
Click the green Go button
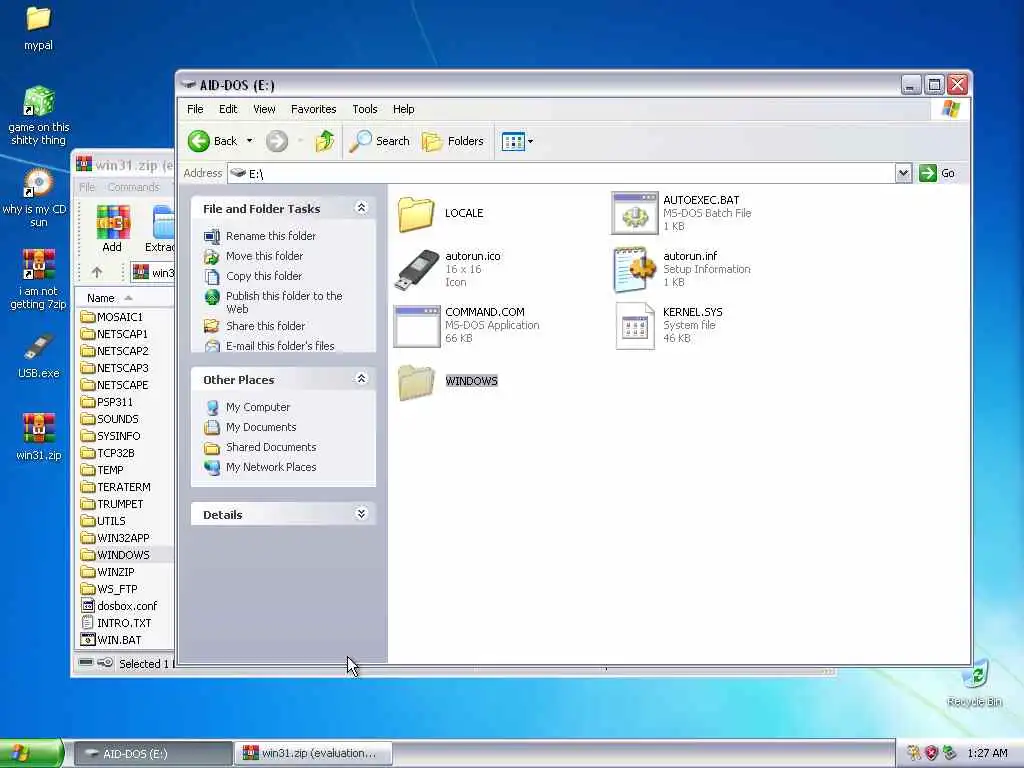[x=937, y=173]
